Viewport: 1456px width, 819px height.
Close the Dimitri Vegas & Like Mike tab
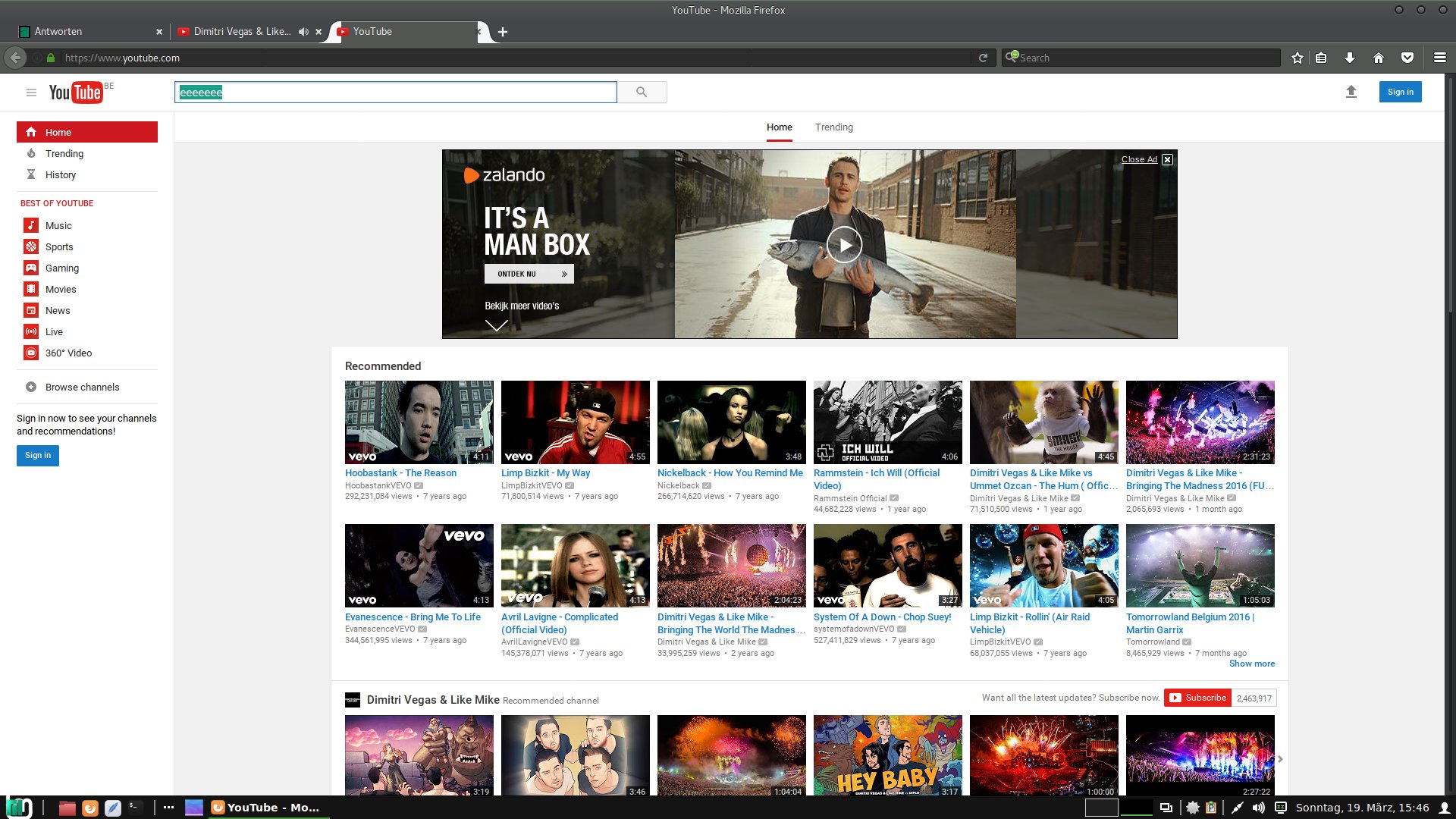click(318, 32)
